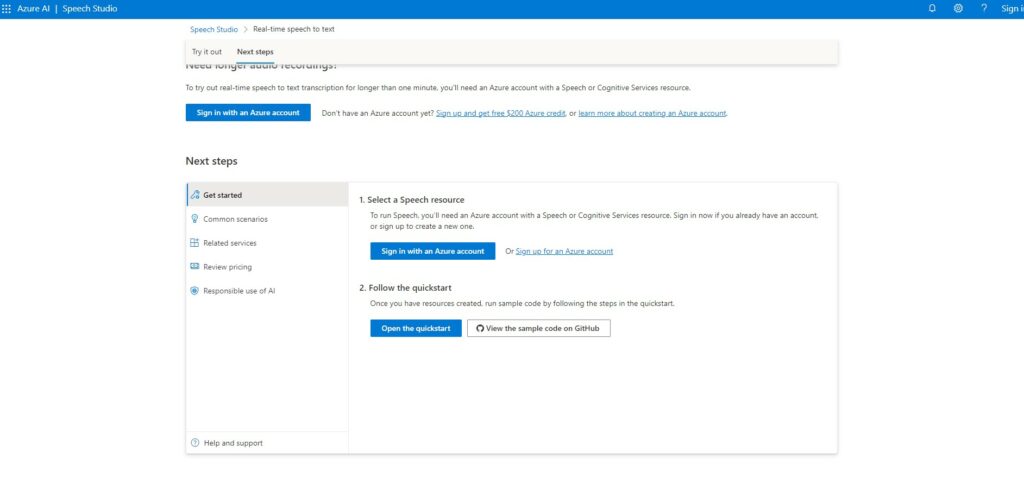View the sample code on GitHub
This screenshot has width=1024, height=501.
(x=539, y=328)
